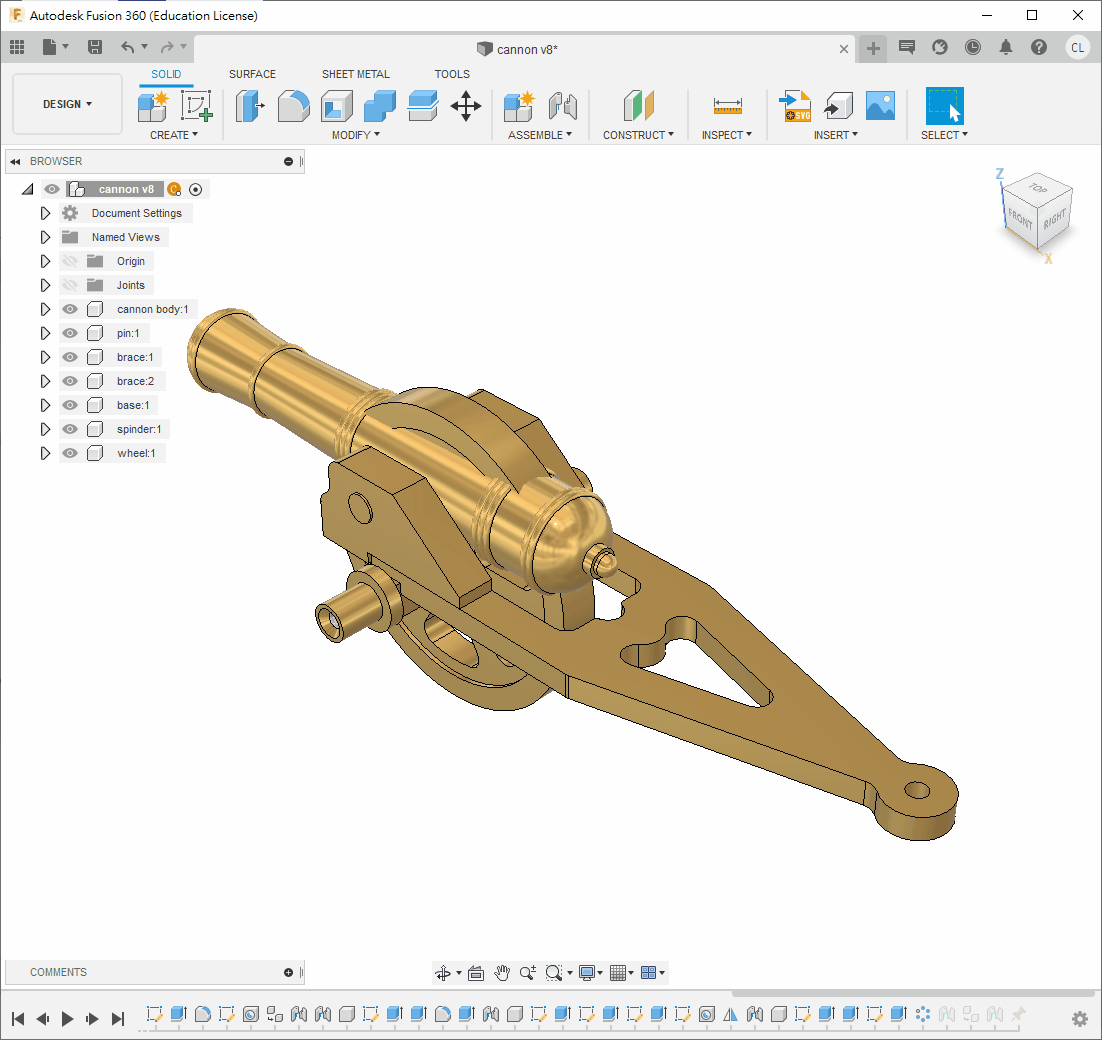Image resolution: width=1102 pixels, height=1040 pixels.
Task: Switch to the SHEET METAL tab
Action: (x=355, y=74)
